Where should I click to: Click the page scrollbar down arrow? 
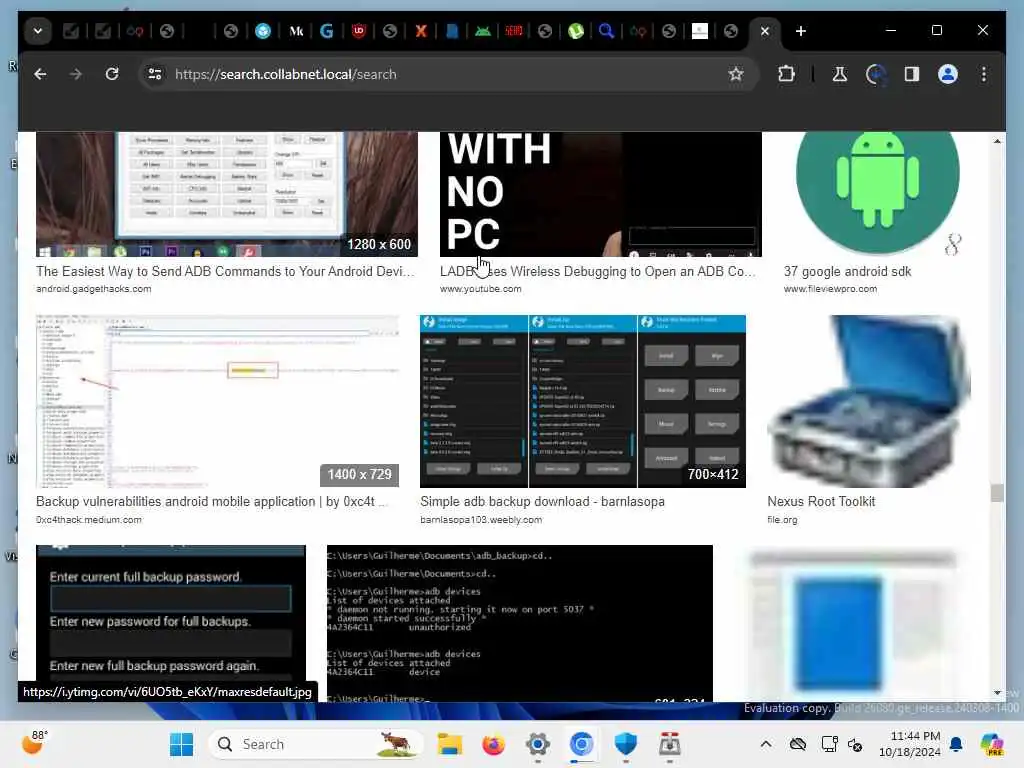(x=997, y=693)
